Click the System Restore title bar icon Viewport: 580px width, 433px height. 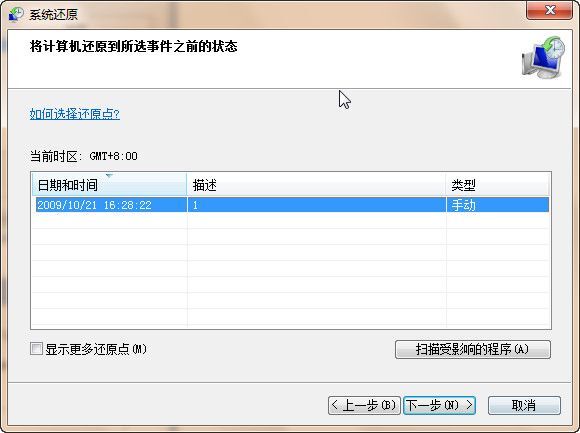(16, 14)
